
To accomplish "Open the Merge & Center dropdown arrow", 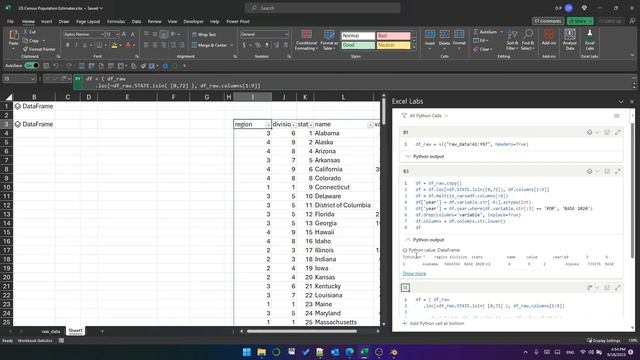I will [231, 45].
